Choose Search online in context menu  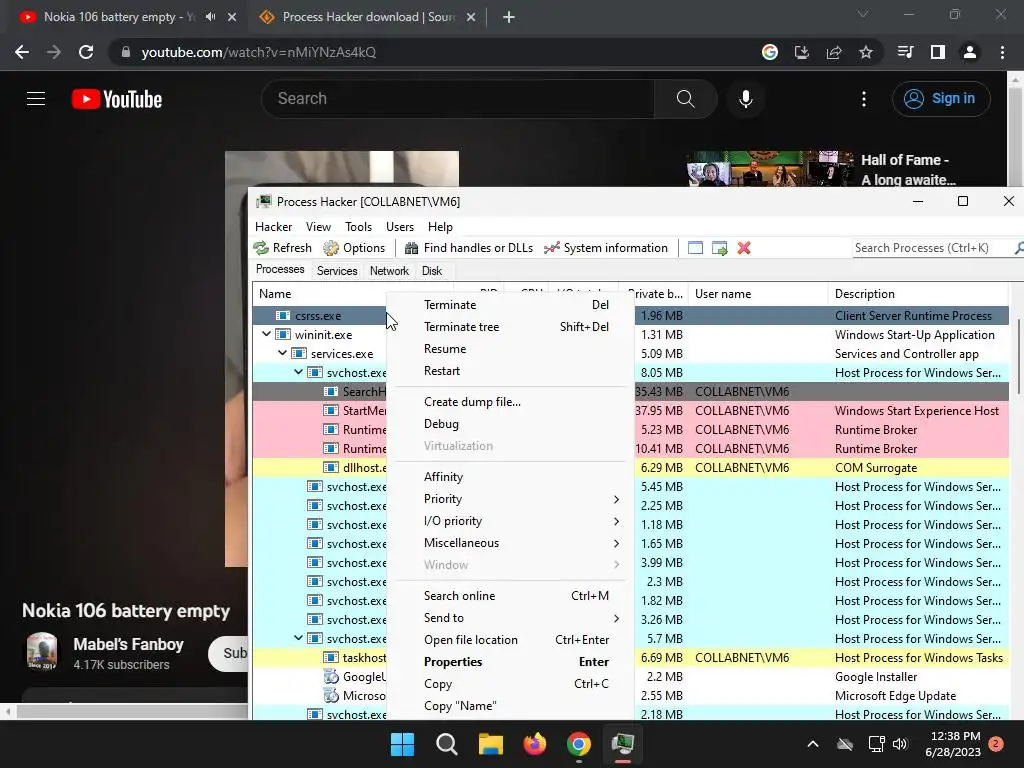[x=511, y=596]
